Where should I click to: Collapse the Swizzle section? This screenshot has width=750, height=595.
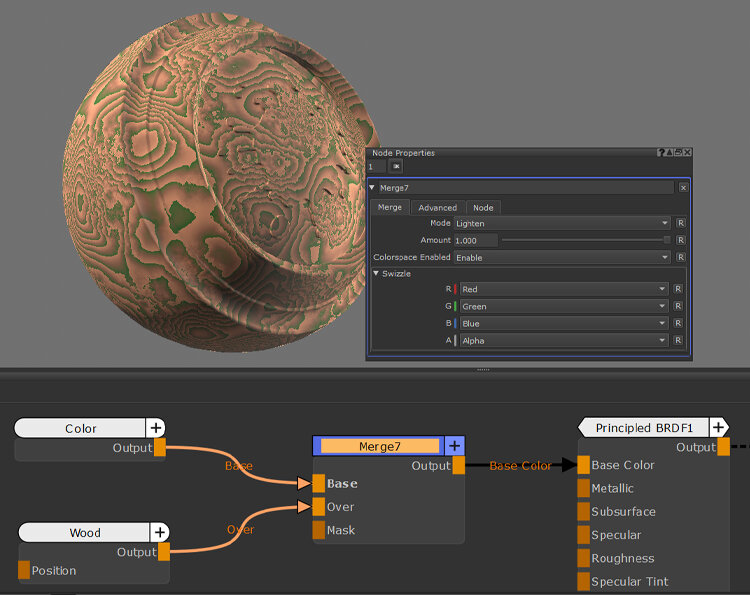click(x=377, y=273)
